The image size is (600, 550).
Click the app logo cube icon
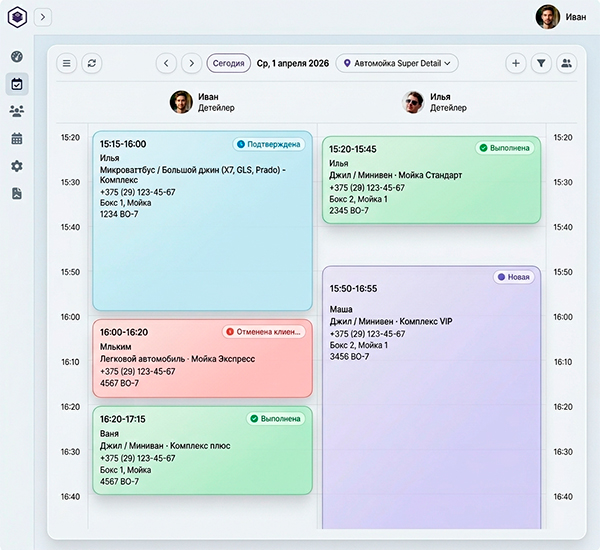click(x=16, y=17)
